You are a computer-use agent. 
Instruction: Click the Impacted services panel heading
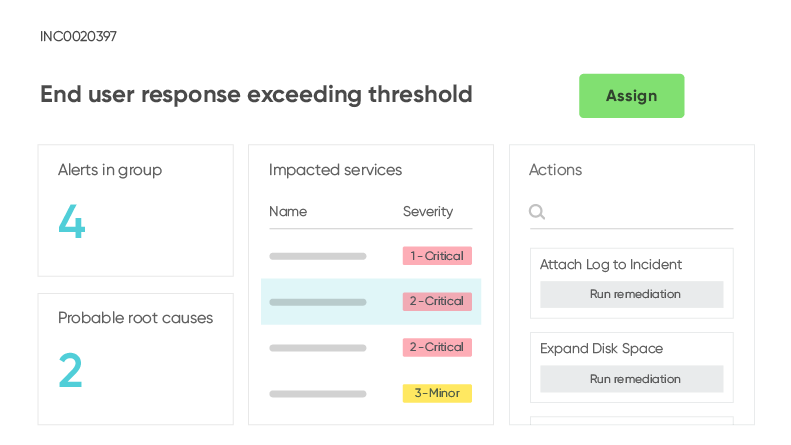coord(335,170)
